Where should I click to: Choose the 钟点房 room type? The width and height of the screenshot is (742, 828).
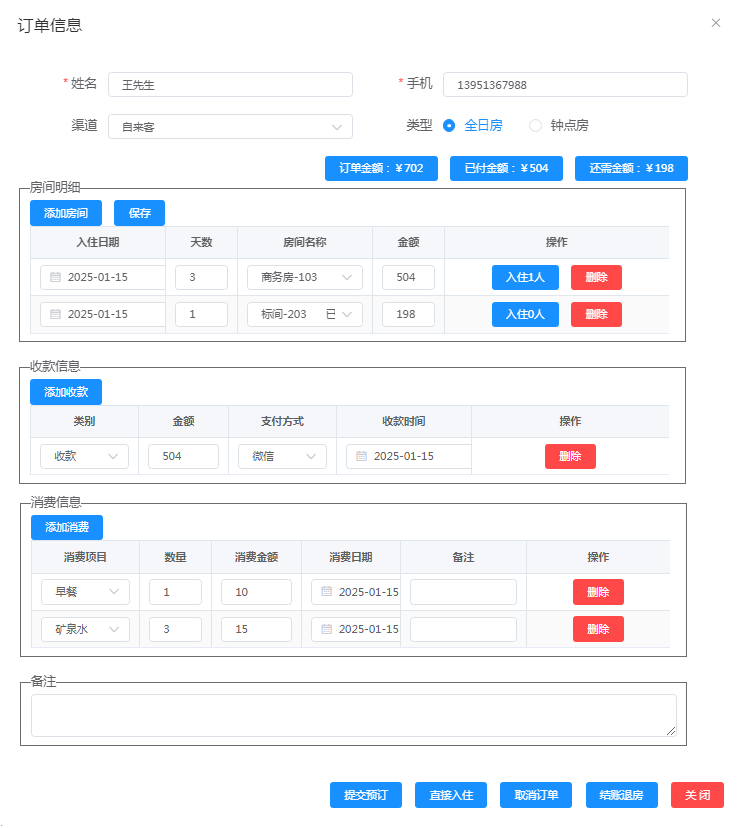point(535,125)
